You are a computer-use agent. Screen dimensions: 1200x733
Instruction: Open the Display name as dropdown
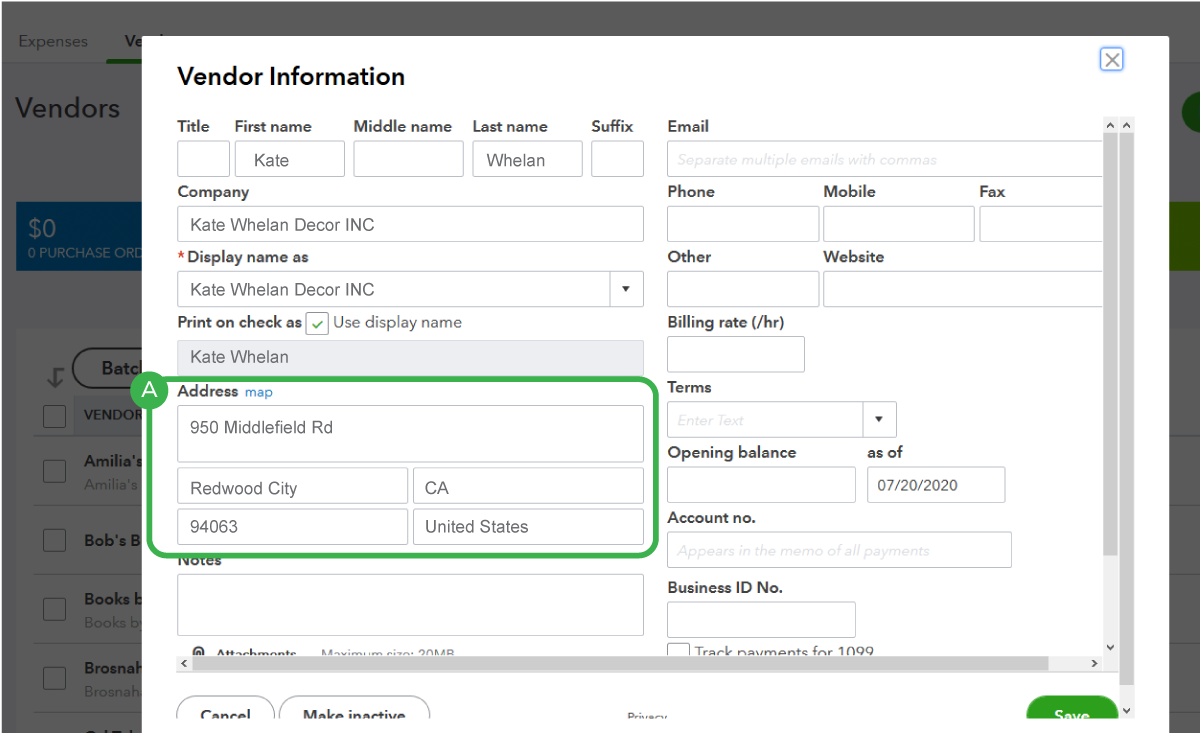(626, 289)
